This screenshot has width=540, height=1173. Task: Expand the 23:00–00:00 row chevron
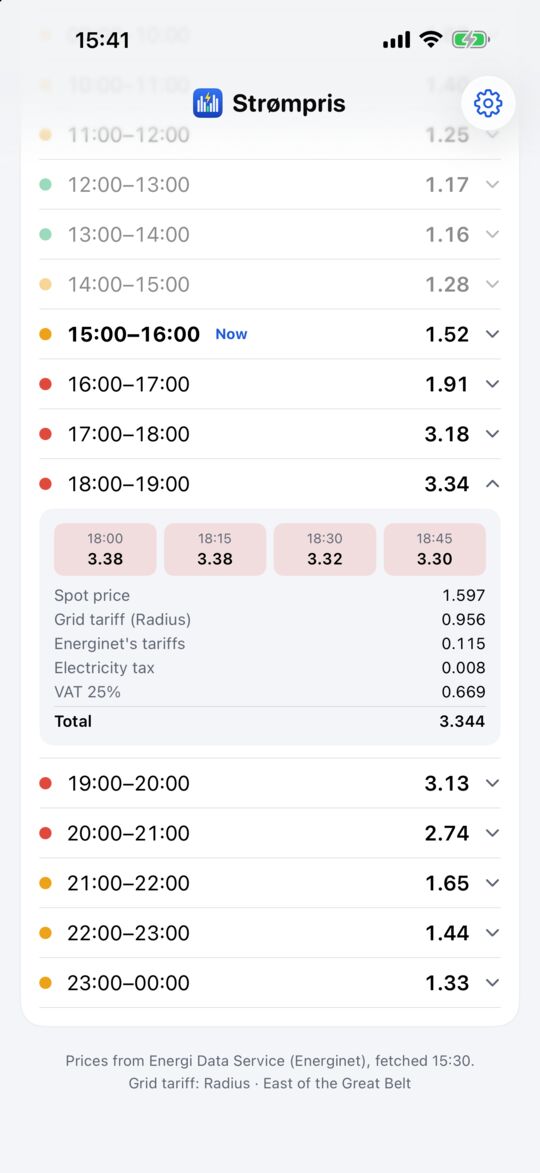[492, 982]
